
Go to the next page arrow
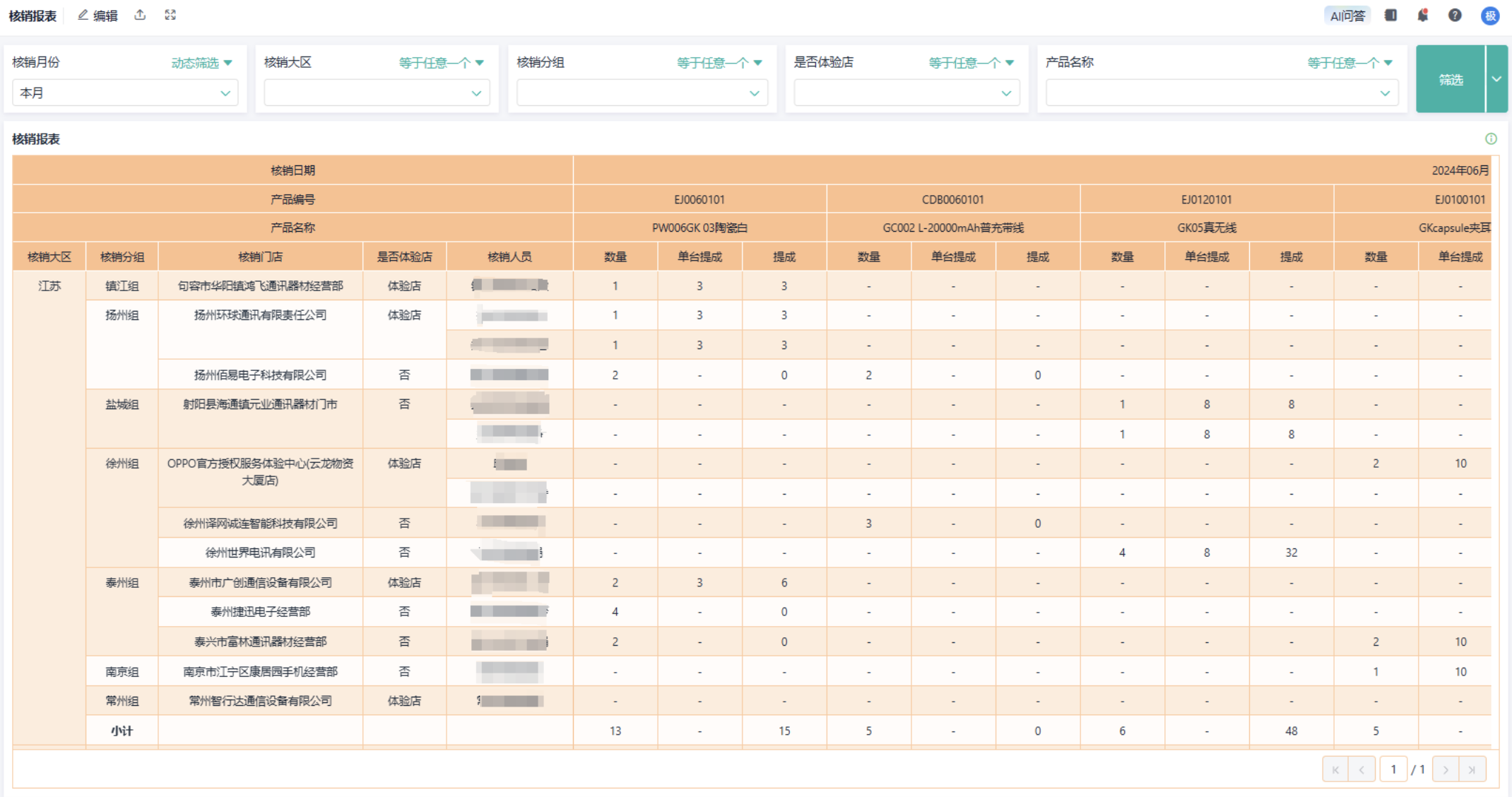pos(1446,769)
